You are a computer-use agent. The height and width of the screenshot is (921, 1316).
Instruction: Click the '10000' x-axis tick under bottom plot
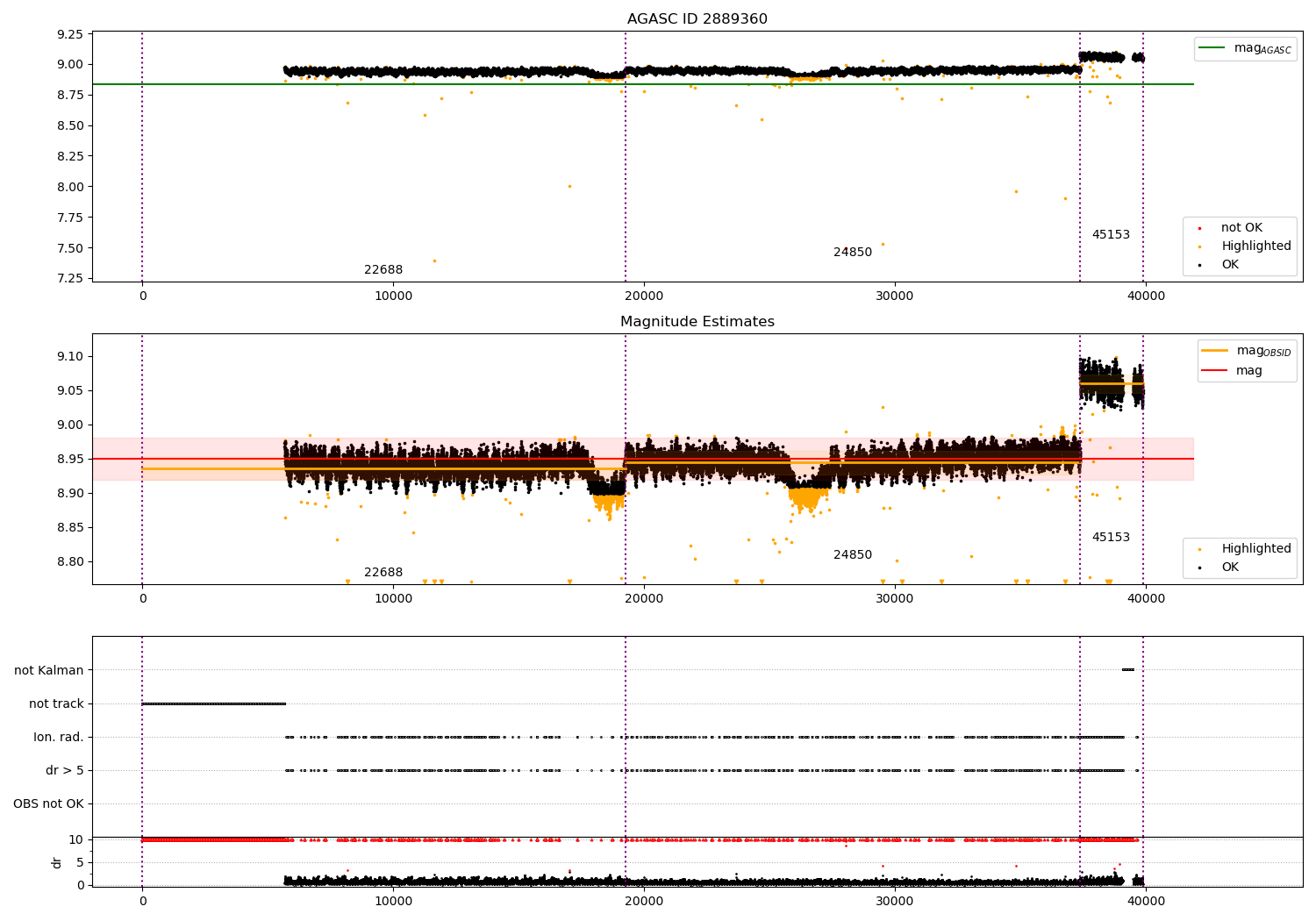point(393,902)
